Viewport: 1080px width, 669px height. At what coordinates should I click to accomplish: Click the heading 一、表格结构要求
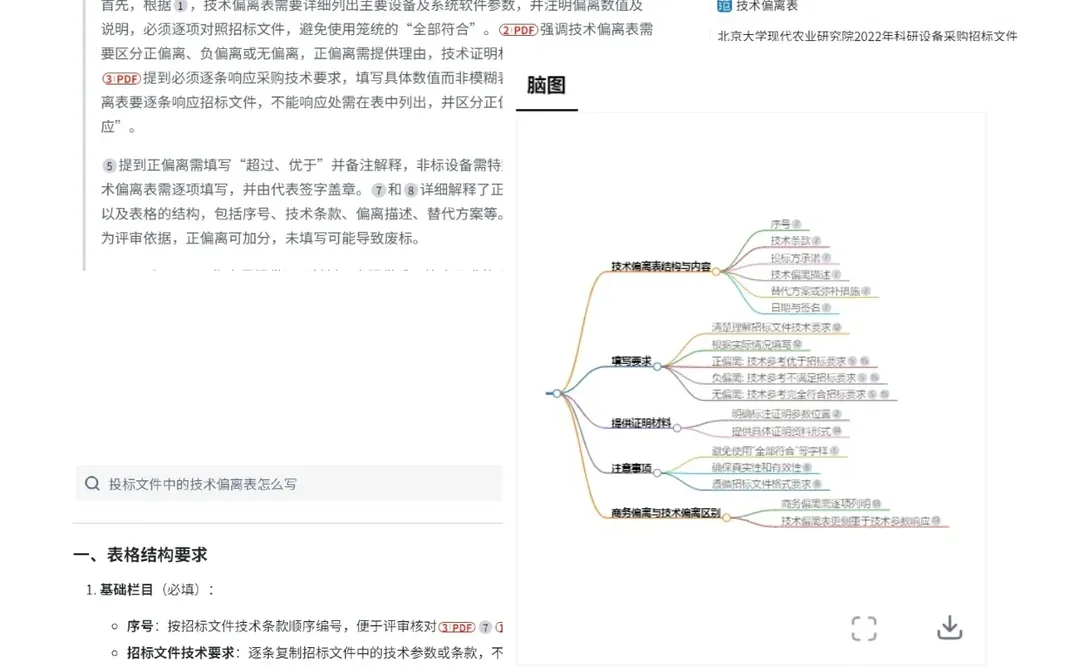coord(141,555)
